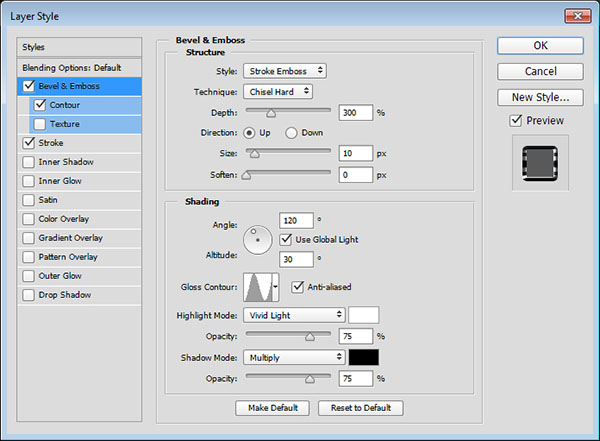Image resolution: width=600 pixels, height=441 pixels.
Task: Open the Style dropdown showing Stroke Emboss
Action: coord(284,70)
